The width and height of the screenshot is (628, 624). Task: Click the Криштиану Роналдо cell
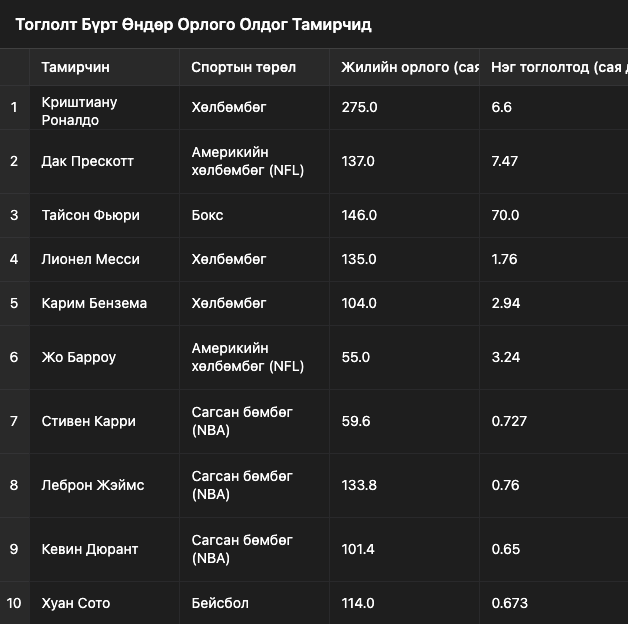(x=105, y=107)
